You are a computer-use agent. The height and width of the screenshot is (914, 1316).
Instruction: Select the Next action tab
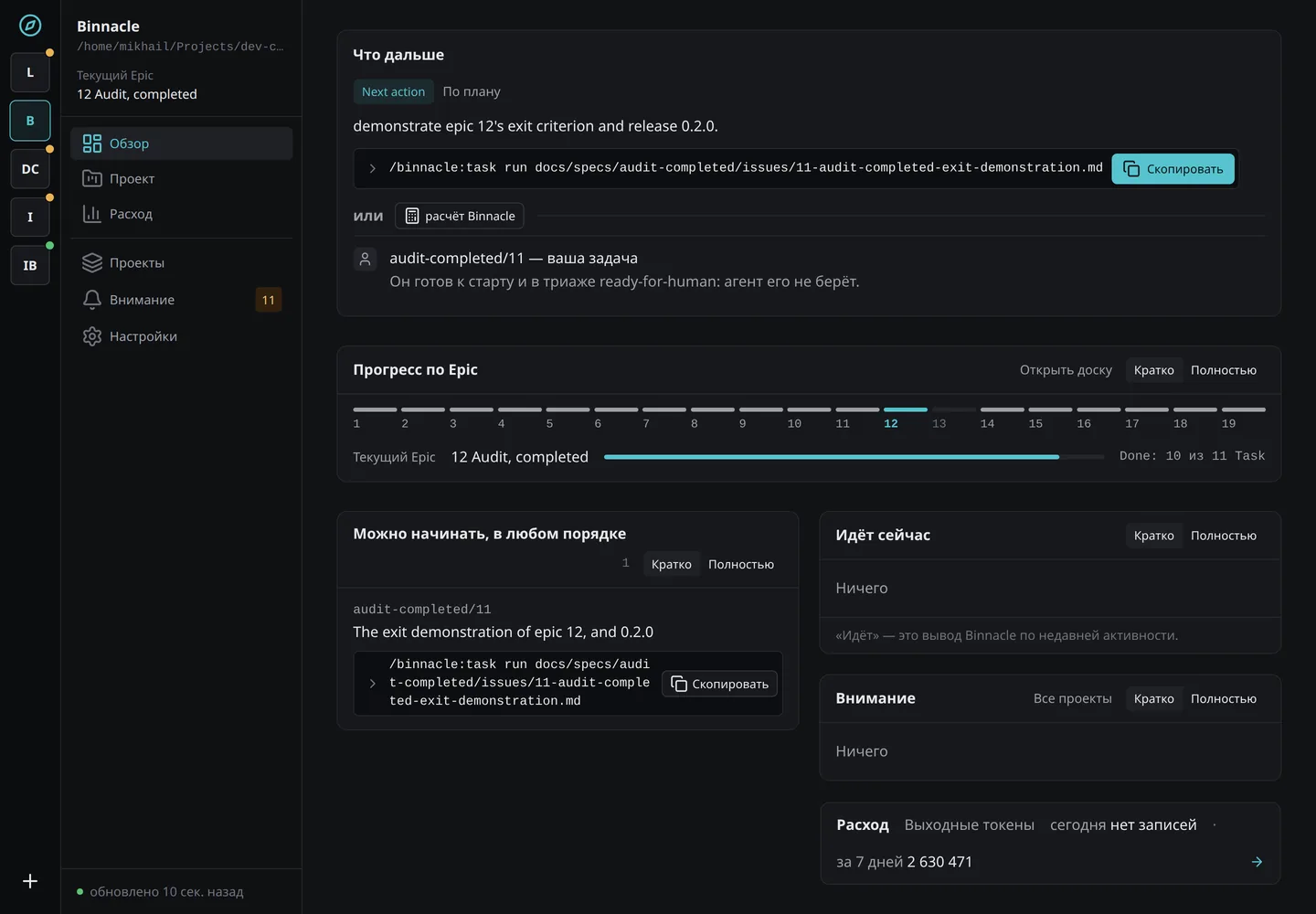393,91
